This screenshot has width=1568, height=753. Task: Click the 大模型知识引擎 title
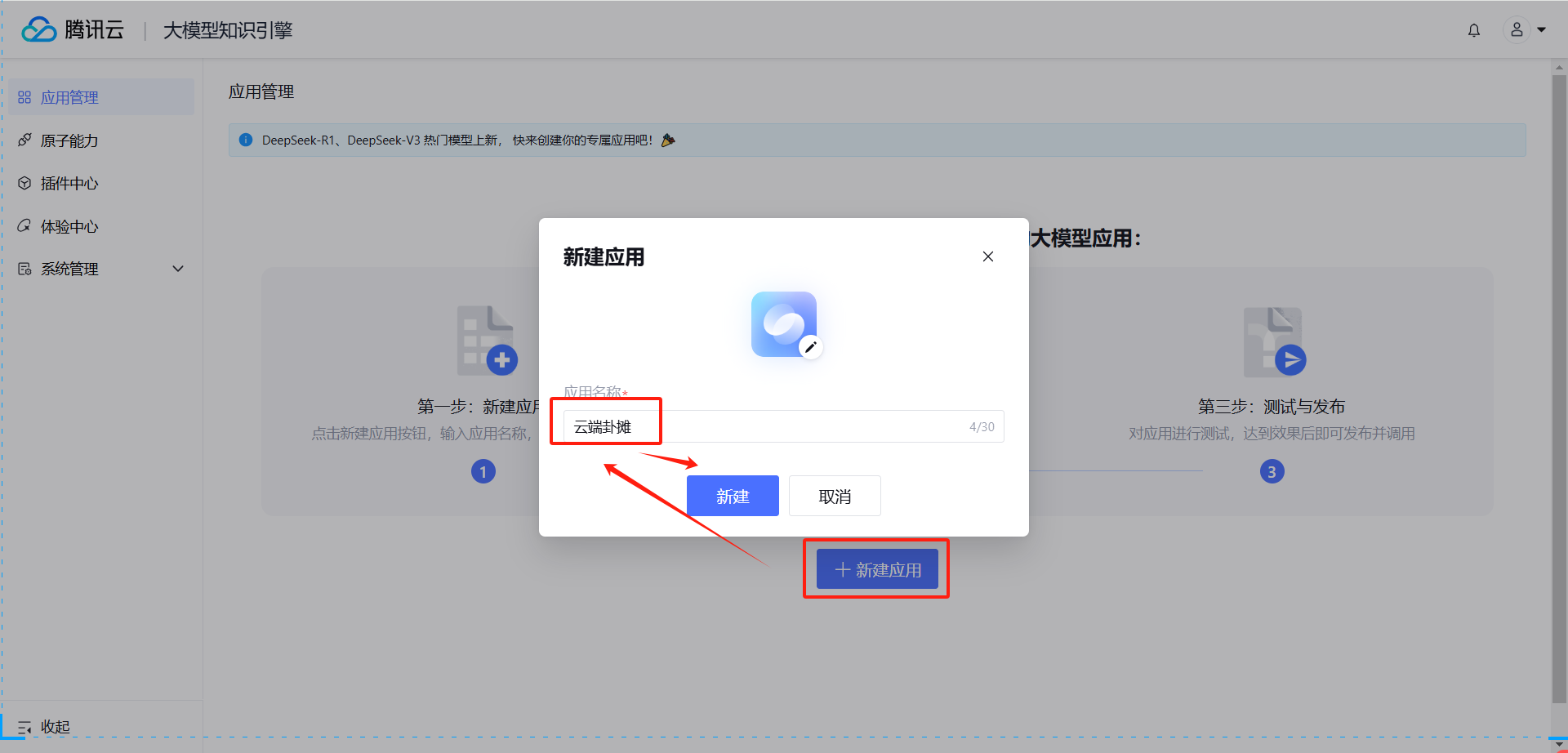pyautogui.click(x=228, y=30)
